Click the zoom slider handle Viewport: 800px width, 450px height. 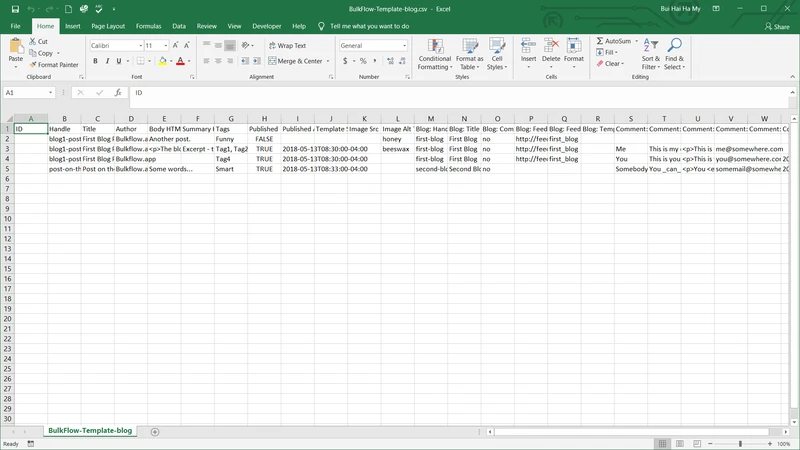(740, 444)
